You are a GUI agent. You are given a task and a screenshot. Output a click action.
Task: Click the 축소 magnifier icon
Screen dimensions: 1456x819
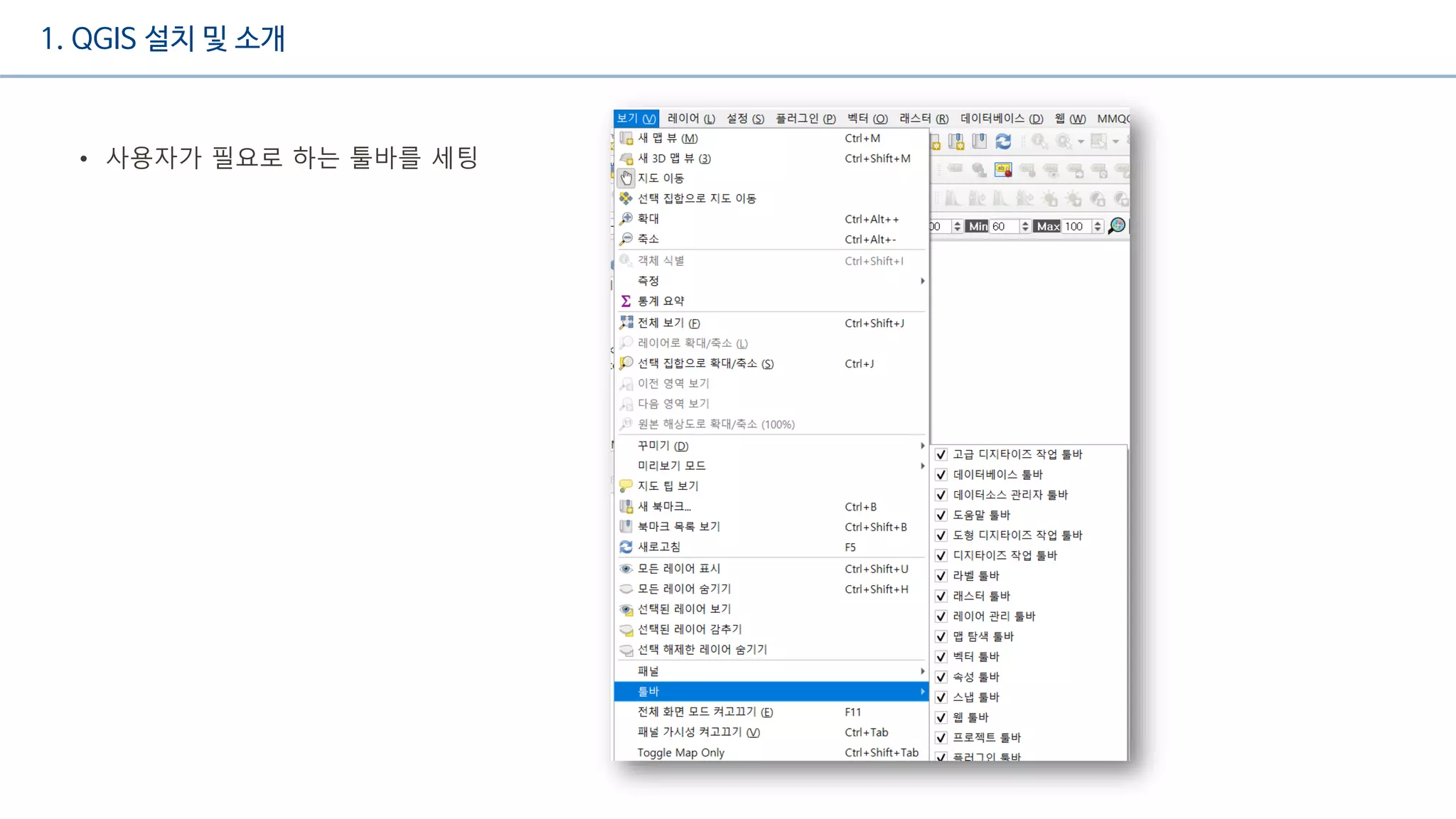click(x=626, y=239)
